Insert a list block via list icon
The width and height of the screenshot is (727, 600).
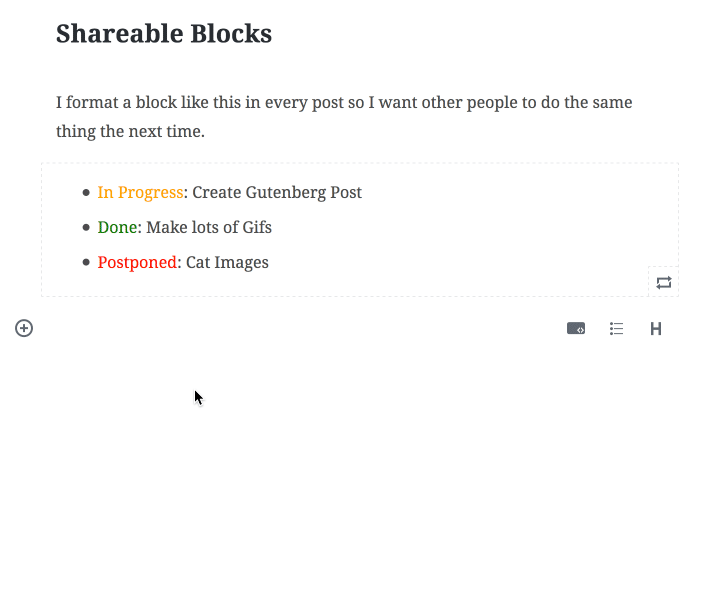point(616,329)
